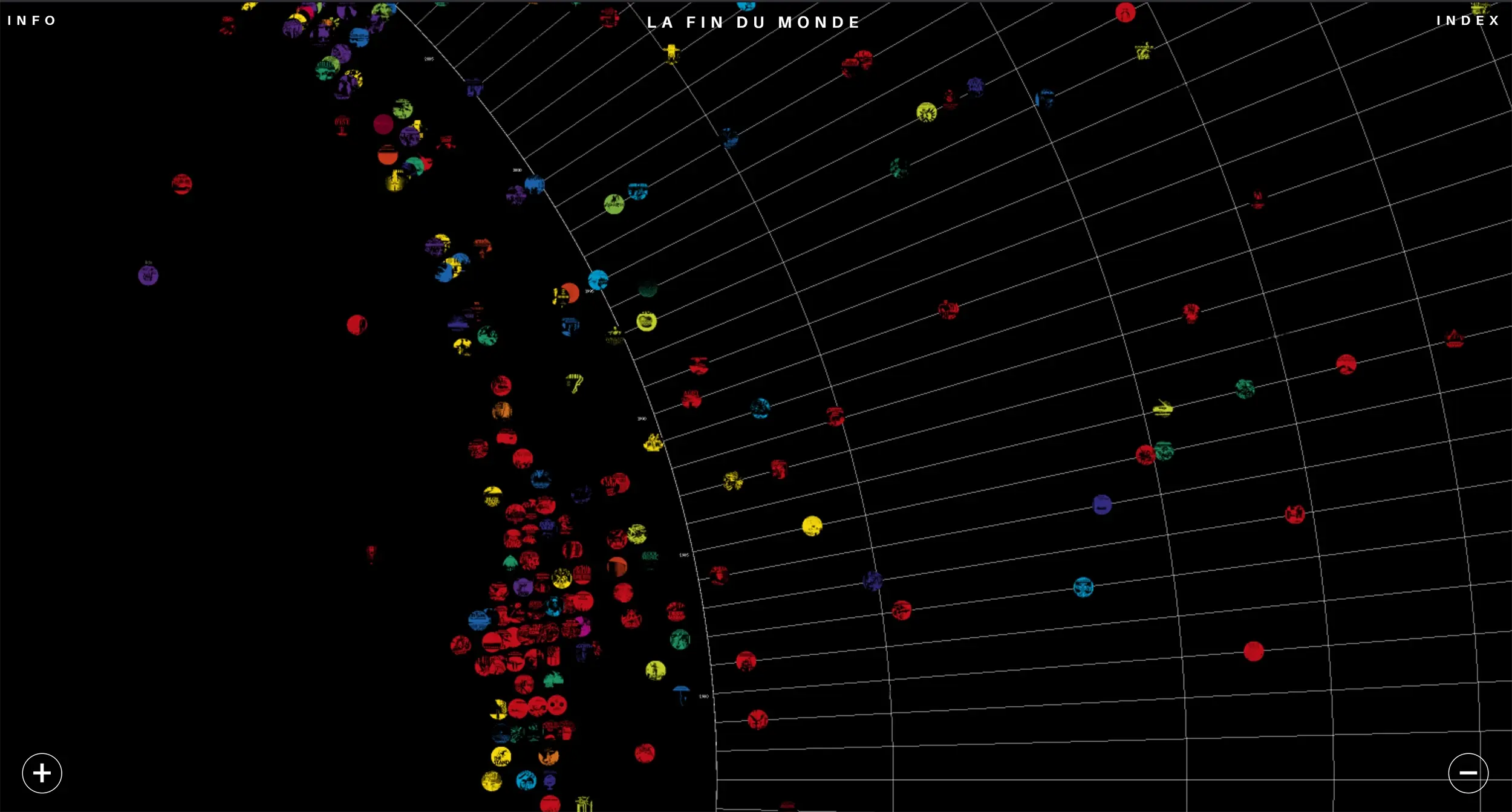Open the INFO panel
1512x812 pixels.
pos(31,21)
